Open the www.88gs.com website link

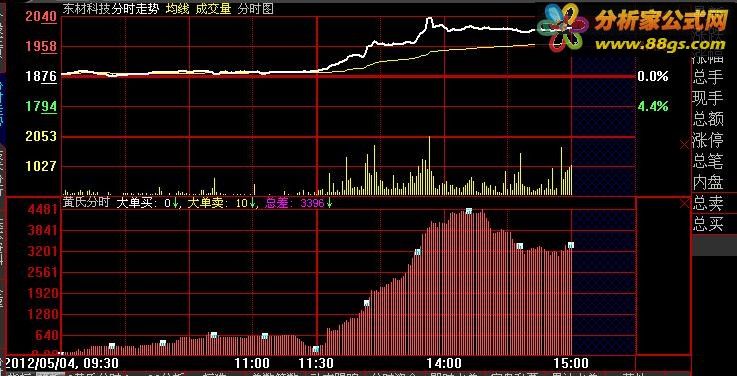coord(659,44)
